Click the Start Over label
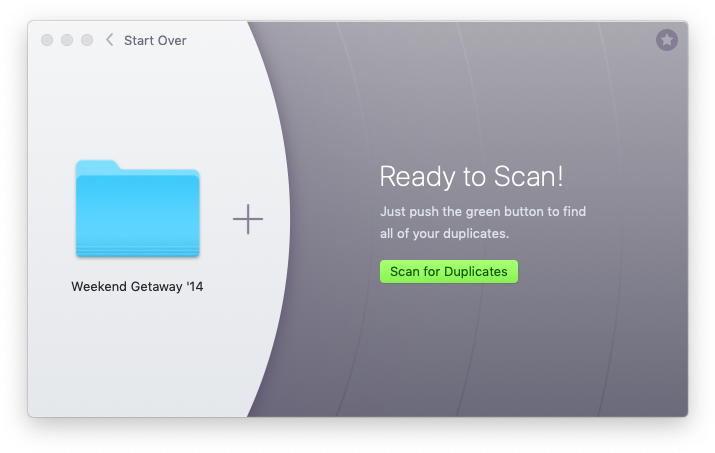This screenshot has height=453, width=715. click(x=155, y=40)
